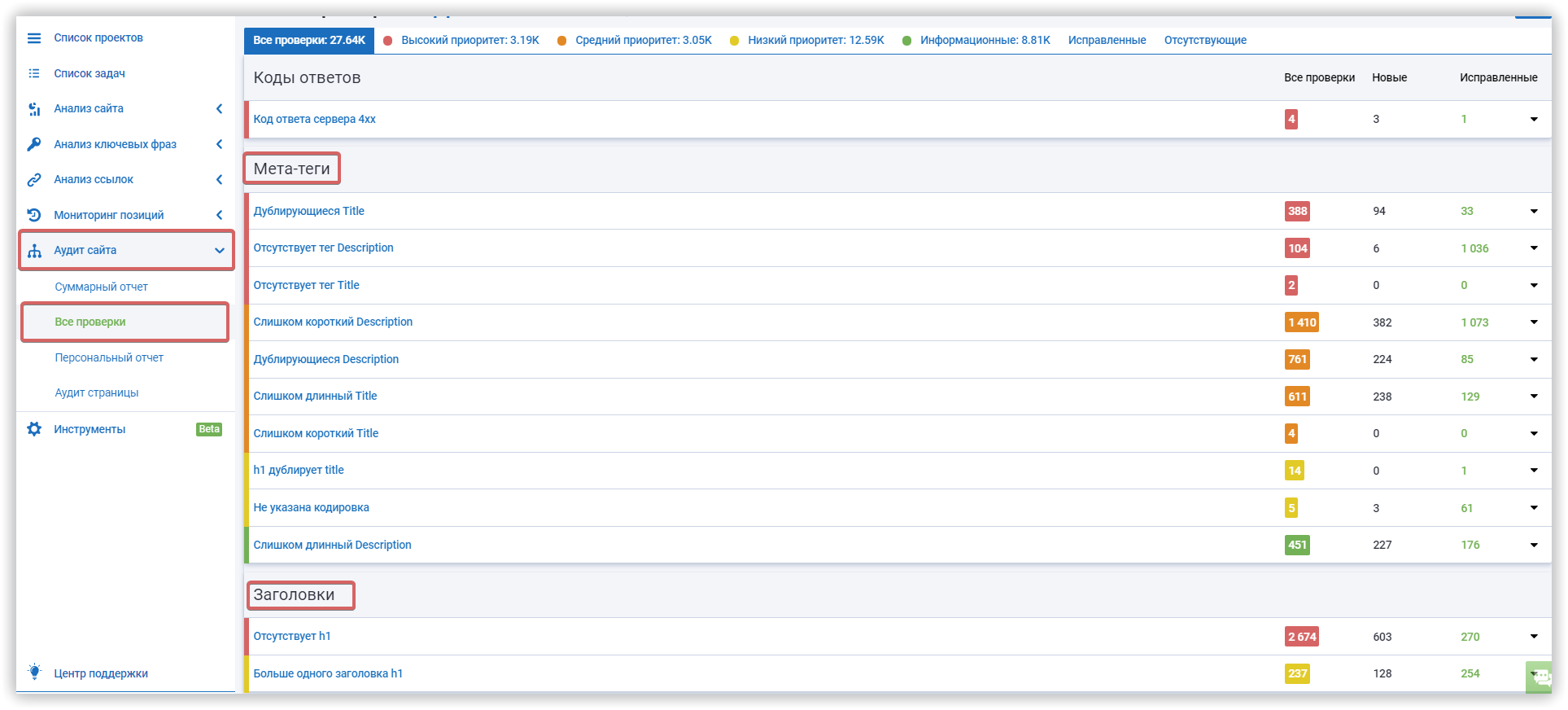The height and width of the screenshot is (710, 1568).
Task: Click the chain link icon for Анализ ссылок
Action: (34, 180)
